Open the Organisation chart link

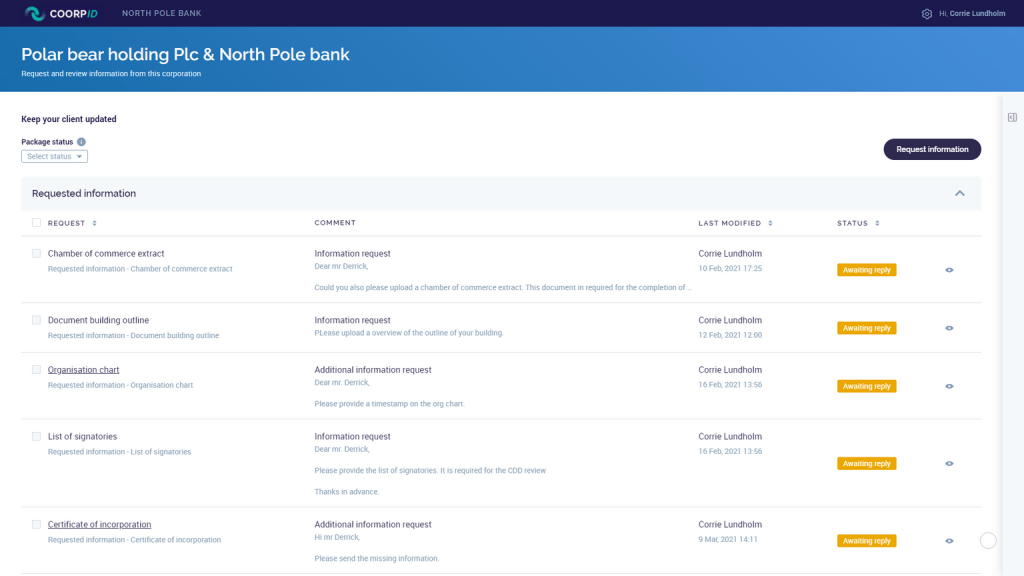[83, 370]
